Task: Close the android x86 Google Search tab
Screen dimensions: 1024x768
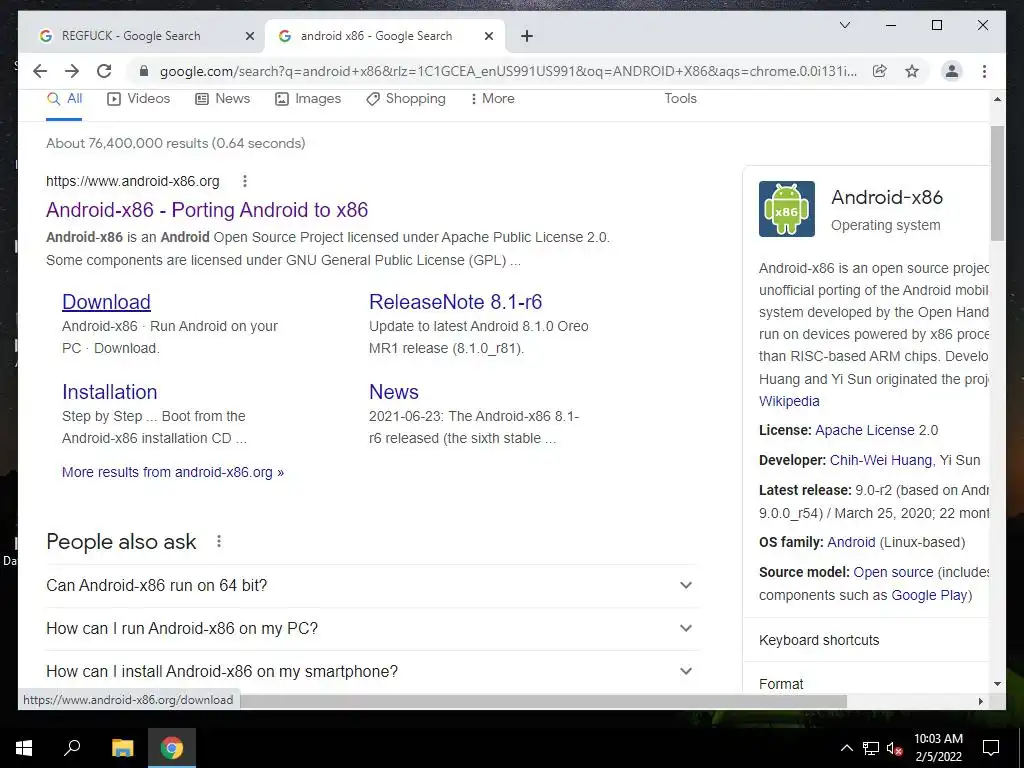Action: 488,36
